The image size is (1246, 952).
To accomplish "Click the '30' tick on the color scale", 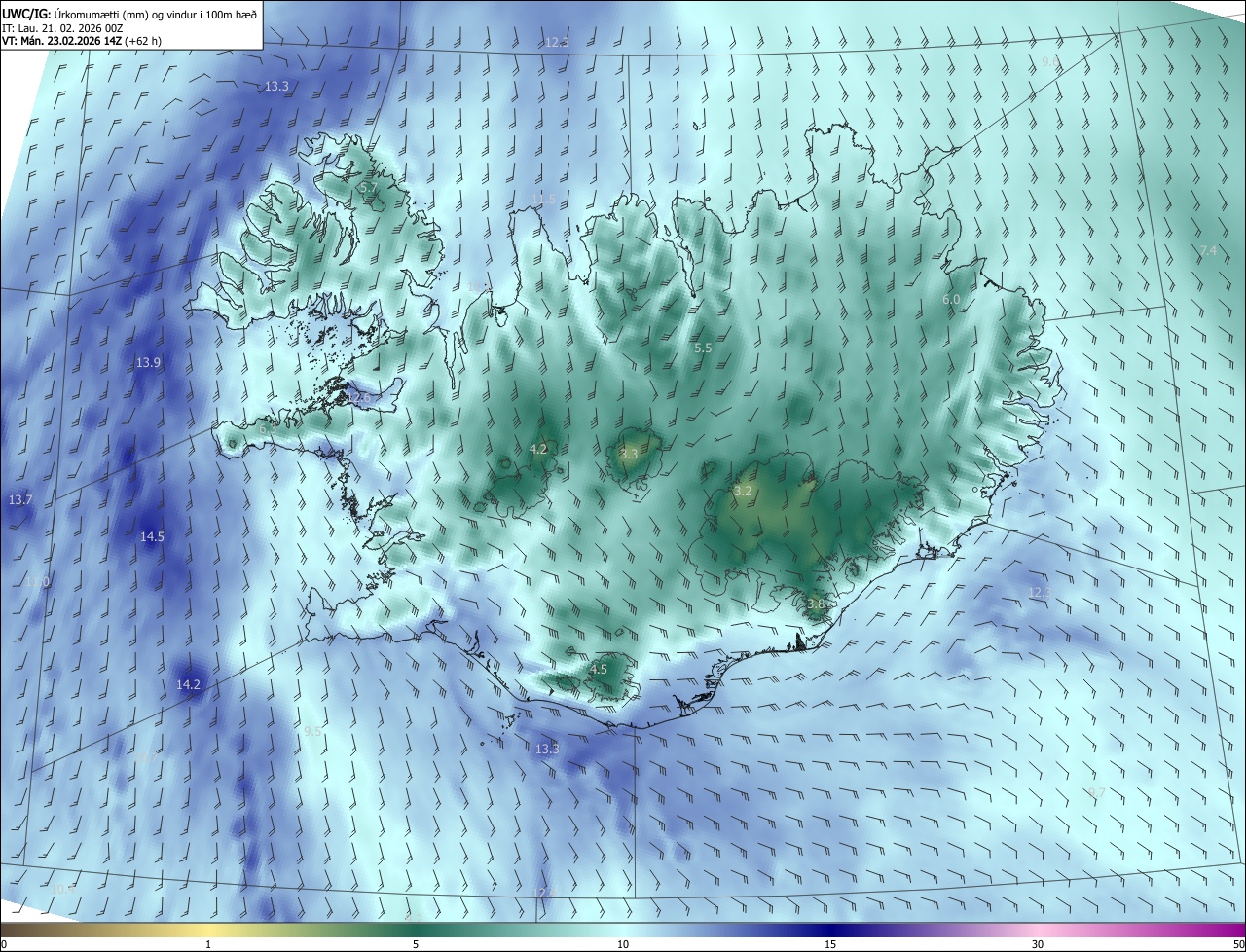I will [1038, 944].
